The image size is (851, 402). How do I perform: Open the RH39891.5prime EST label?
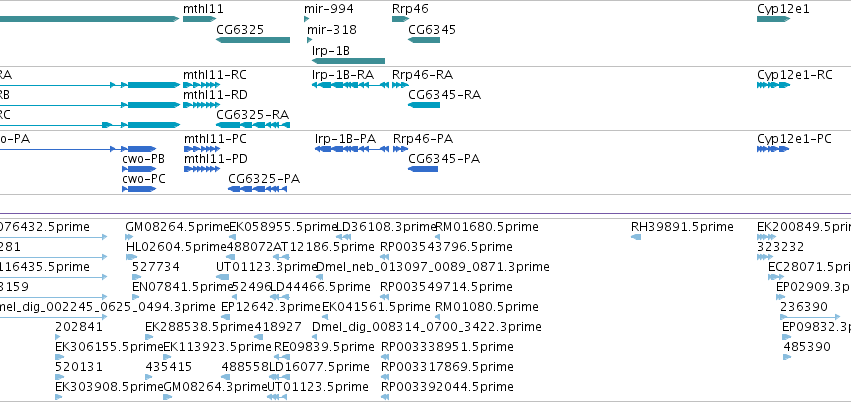click(682, 227)
